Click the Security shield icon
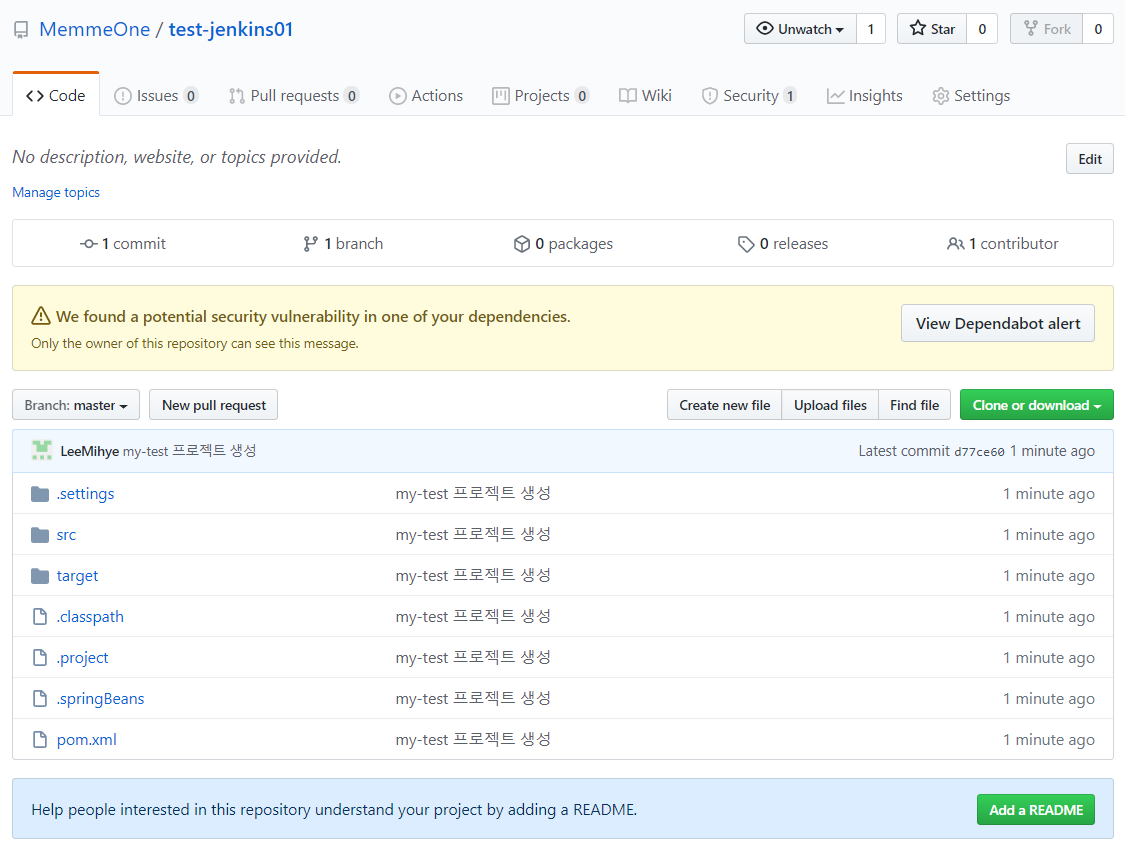Viewport: 1125px width, 848px height. click(x=710, y=96)
